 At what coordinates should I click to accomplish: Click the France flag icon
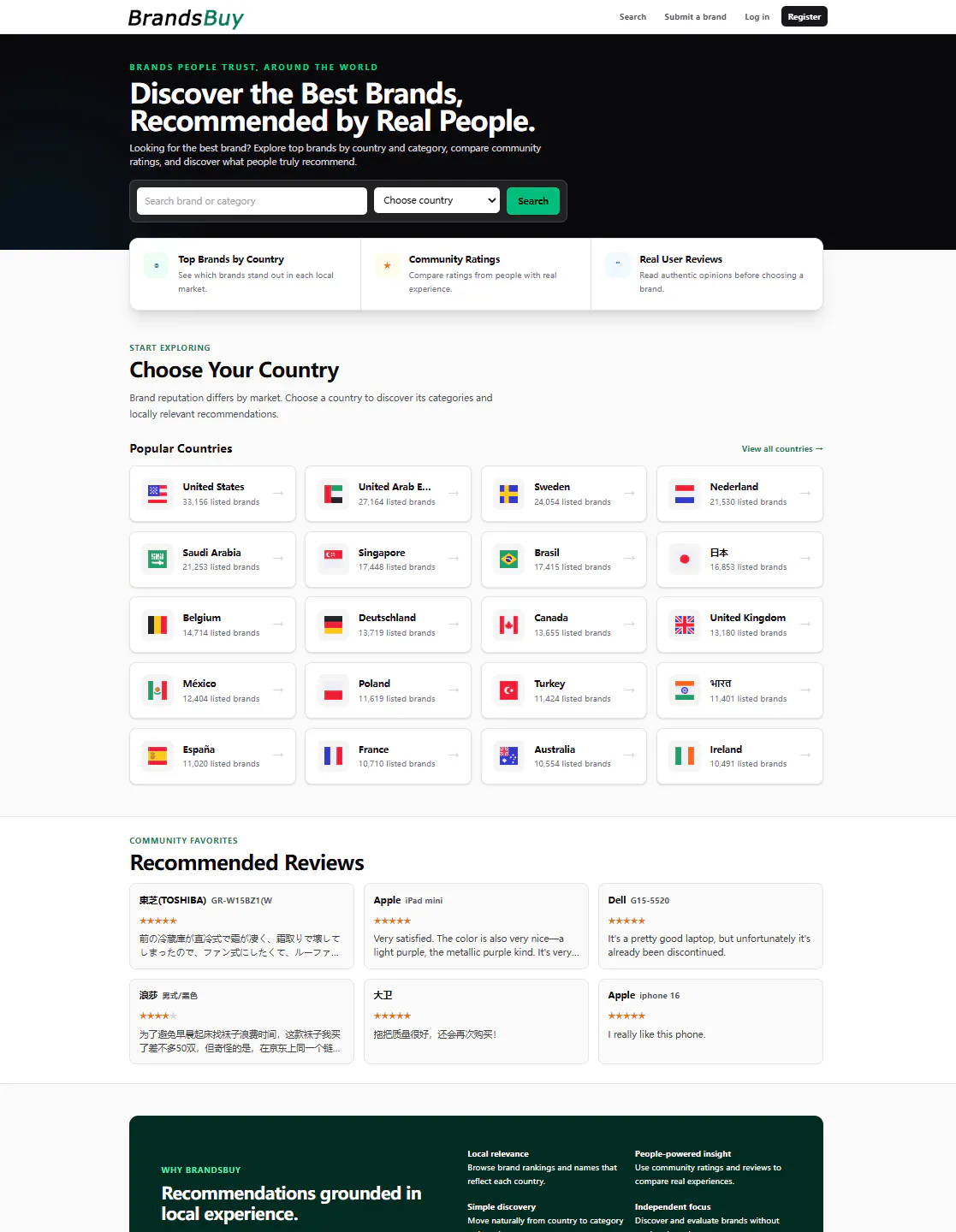coord(334,756)
